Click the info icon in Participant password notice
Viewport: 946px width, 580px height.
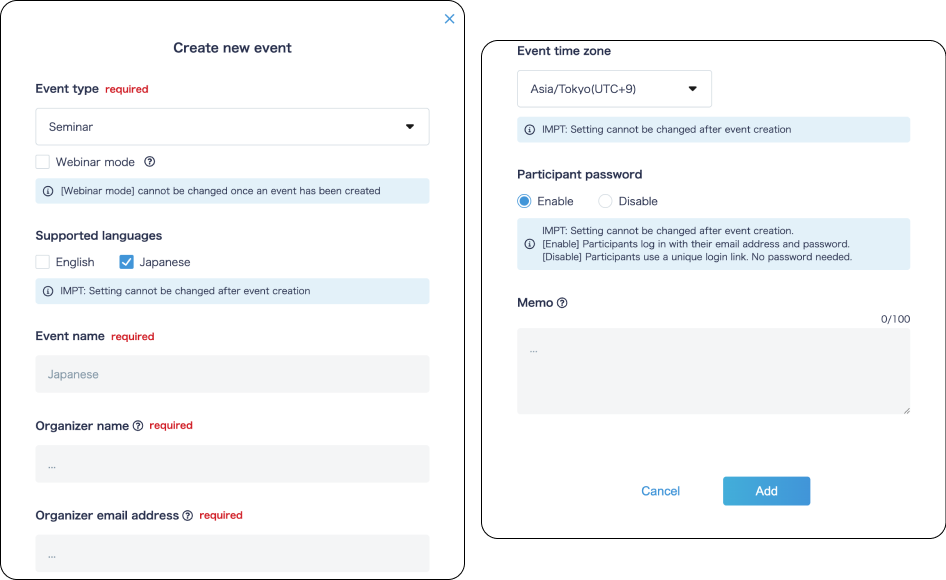tap(530, 244)
